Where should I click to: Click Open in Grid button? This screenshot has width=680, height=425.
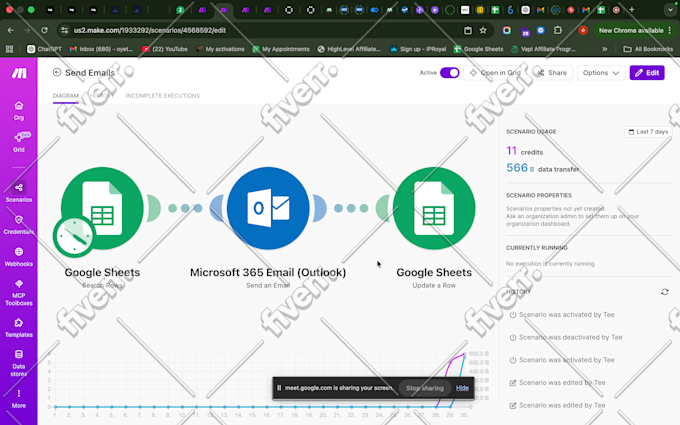click(495, 73)
